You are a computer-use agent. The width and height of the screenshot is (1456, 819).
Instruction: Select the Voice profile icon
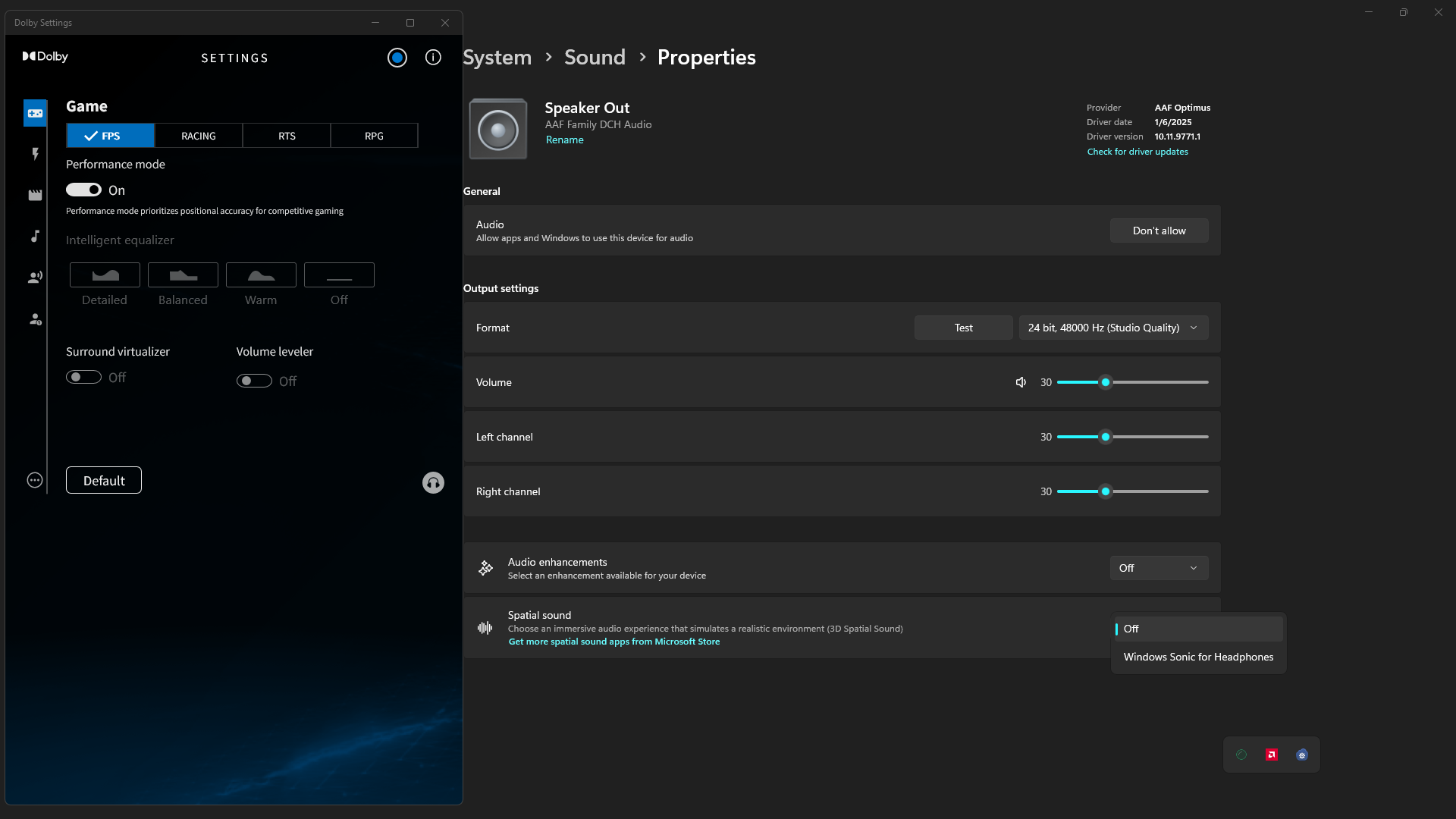tap(35, 277)
